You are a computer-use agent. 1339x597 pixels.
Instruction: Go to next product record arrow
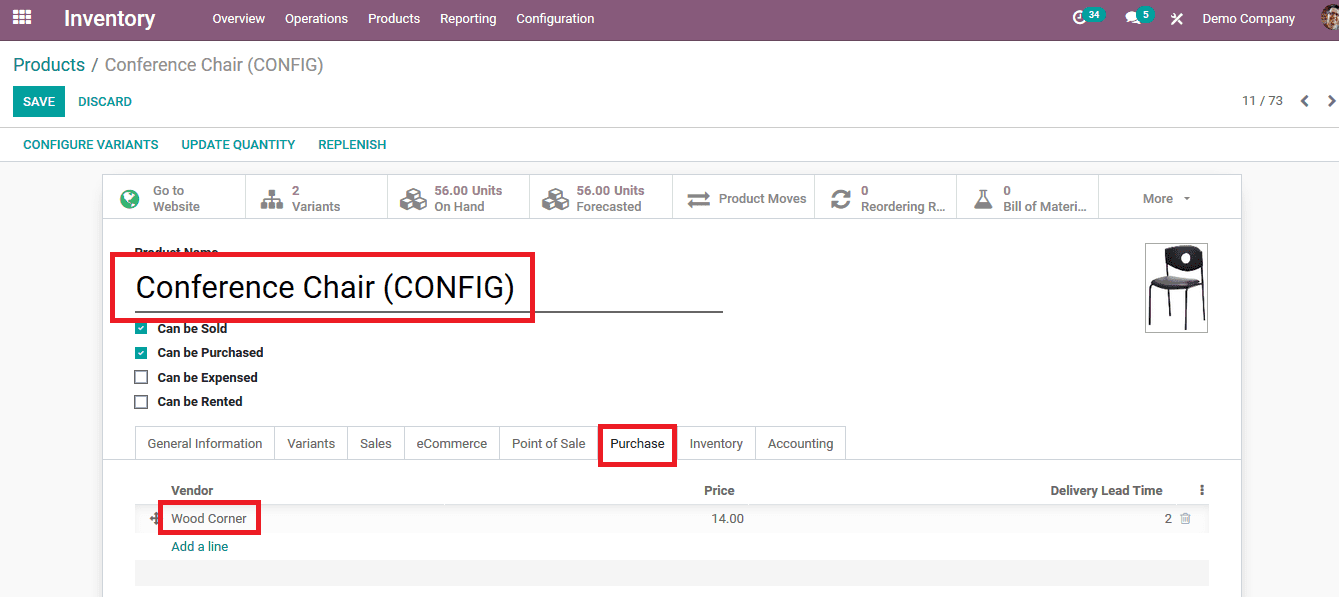pos(1331,101)
